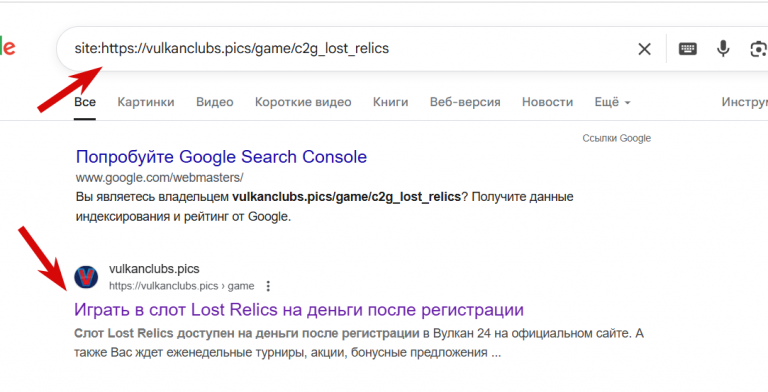Screen dimensions: 768x392
Task: Start voice search with the microphone icon
Action: click(x=723, y=49)
